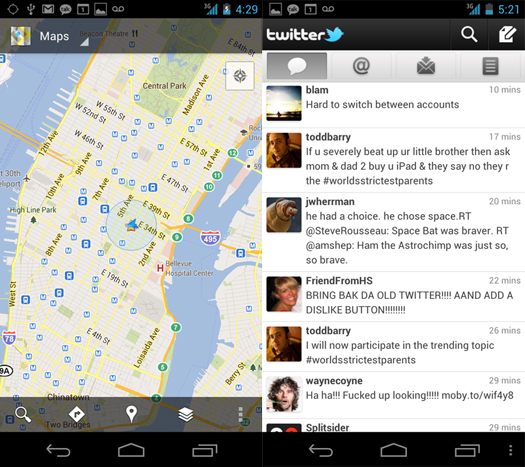525x467 pixels.
Task: Tap Back button under the Maps app
Action: [58, 450]
